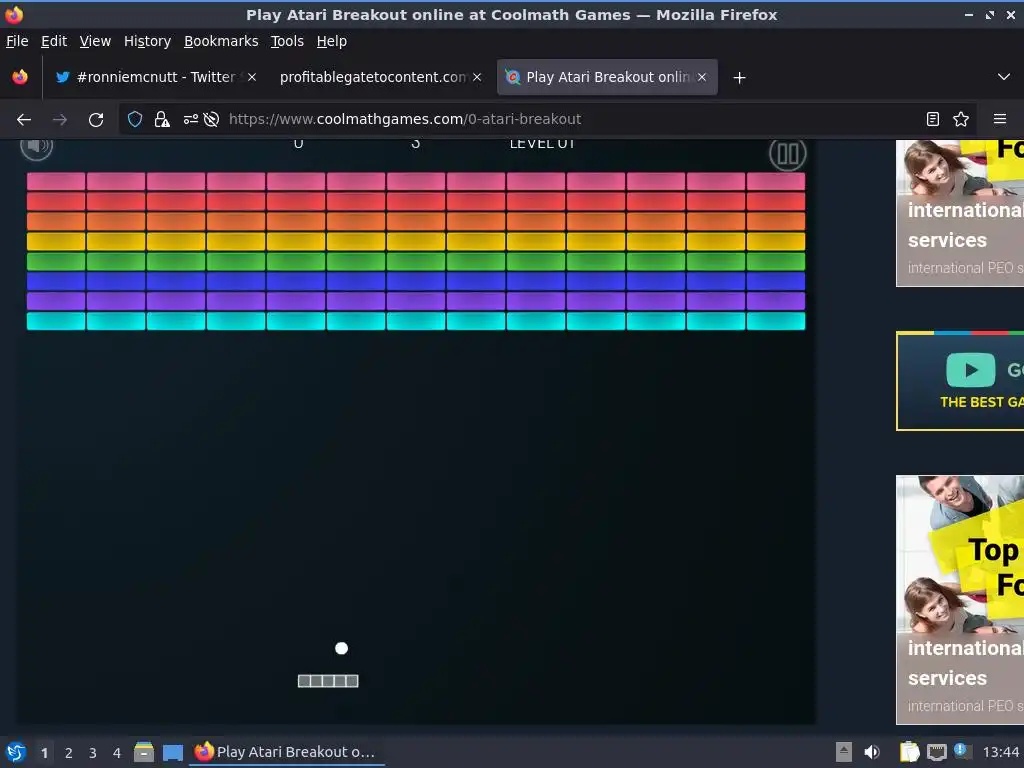Open the clipboard manager tray icon
Screen dimensions: 1024x768
tap(909, 752)
